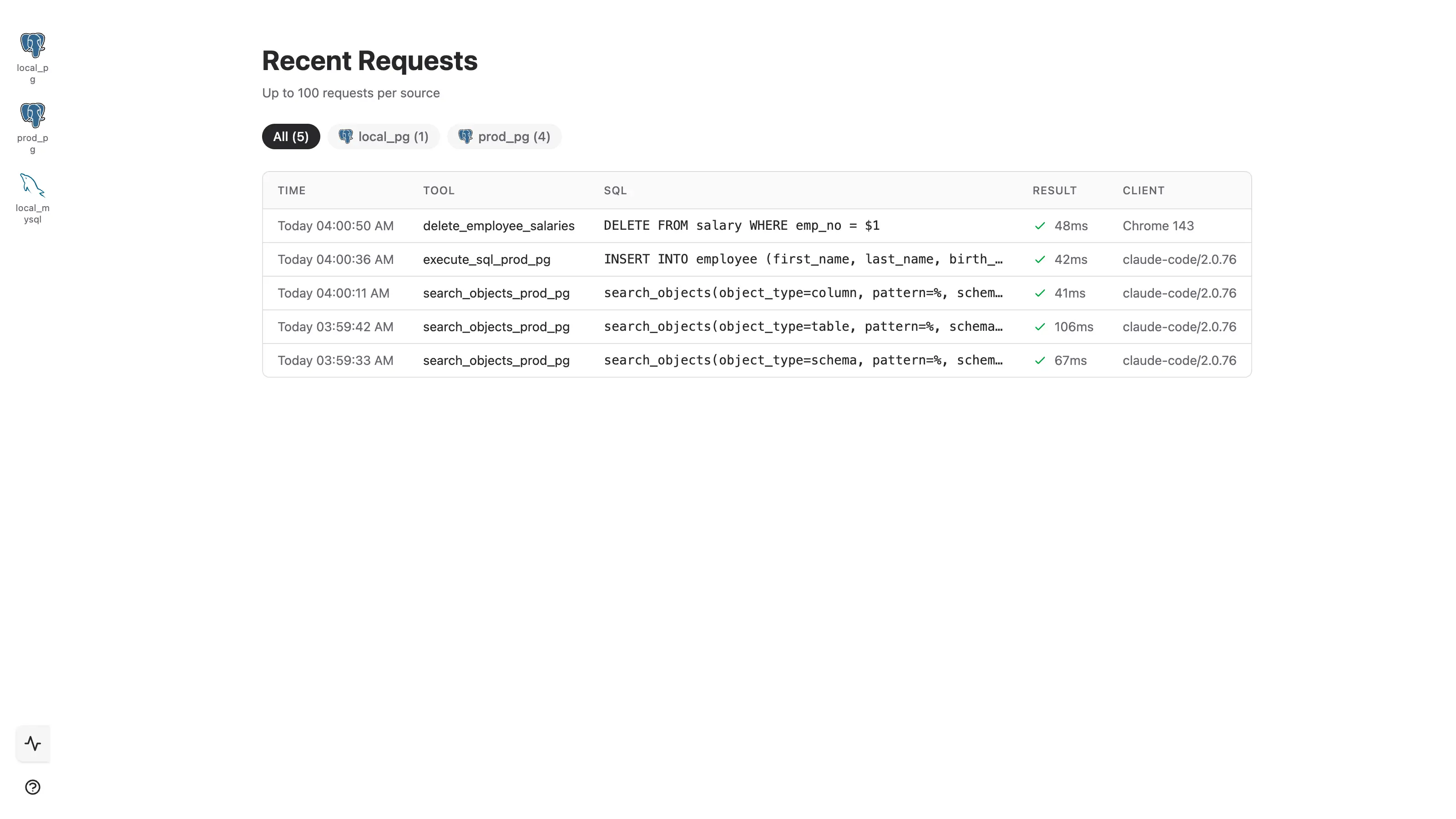Expand the search_objects column query text

803,293
